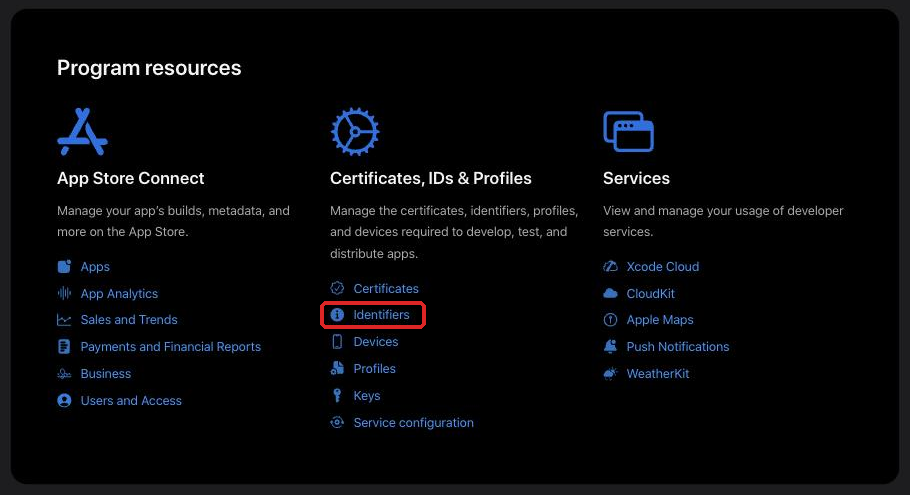This screenshot has height=495, width=910.
Task: Go to Business link
Action: (106, 374)
